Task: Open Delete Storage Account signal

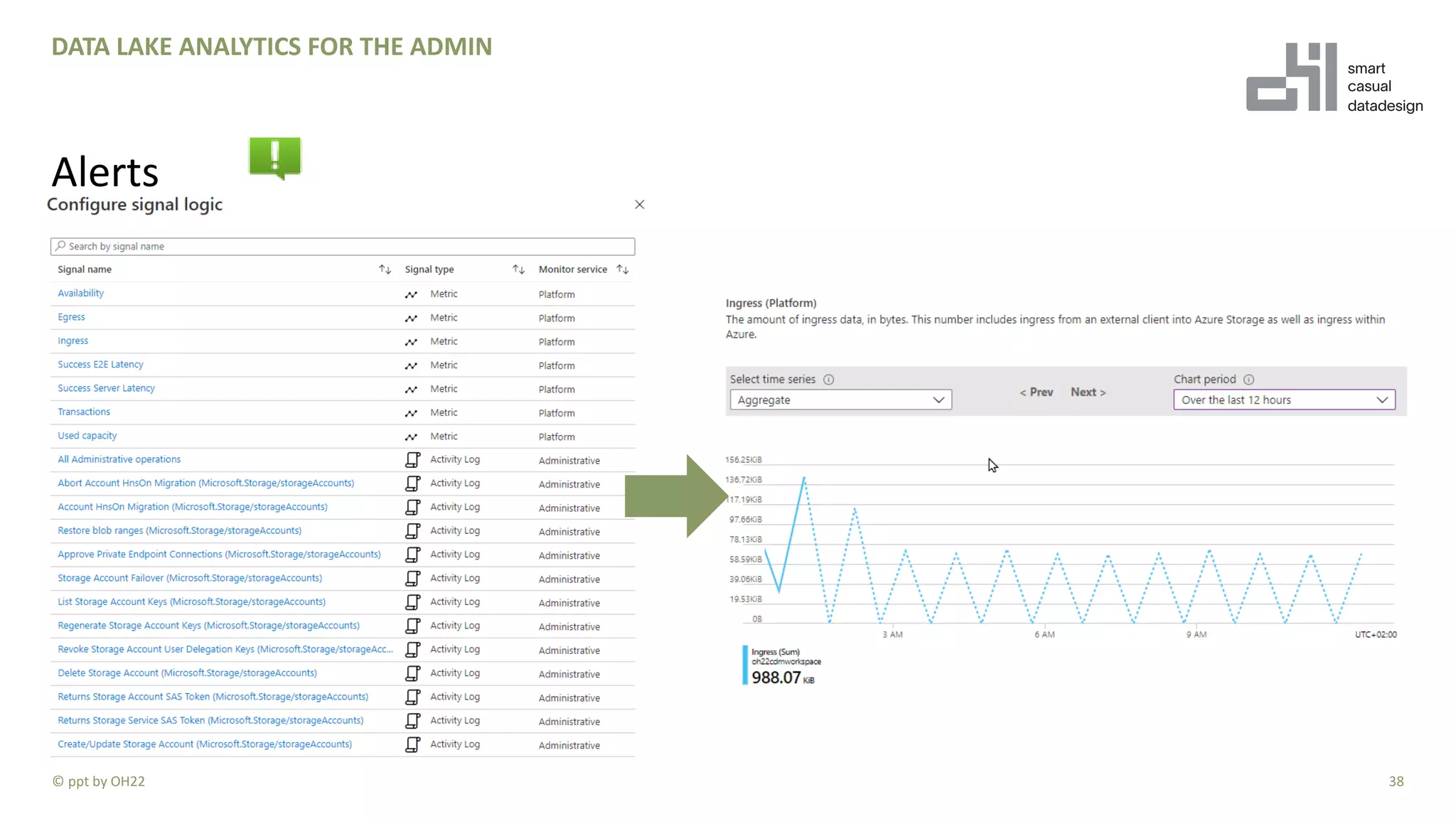Action: pos(187,673)
